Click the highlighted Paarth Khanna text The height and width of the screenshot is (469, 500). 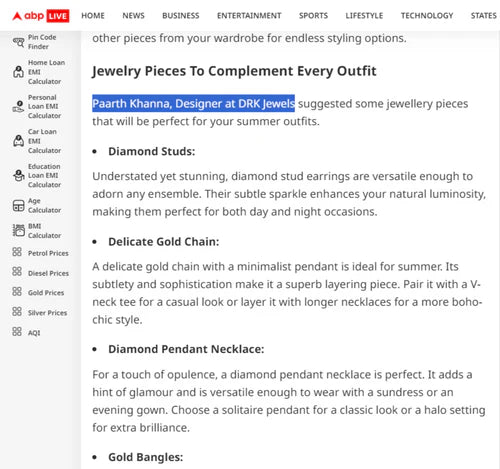tap(193, 104)
